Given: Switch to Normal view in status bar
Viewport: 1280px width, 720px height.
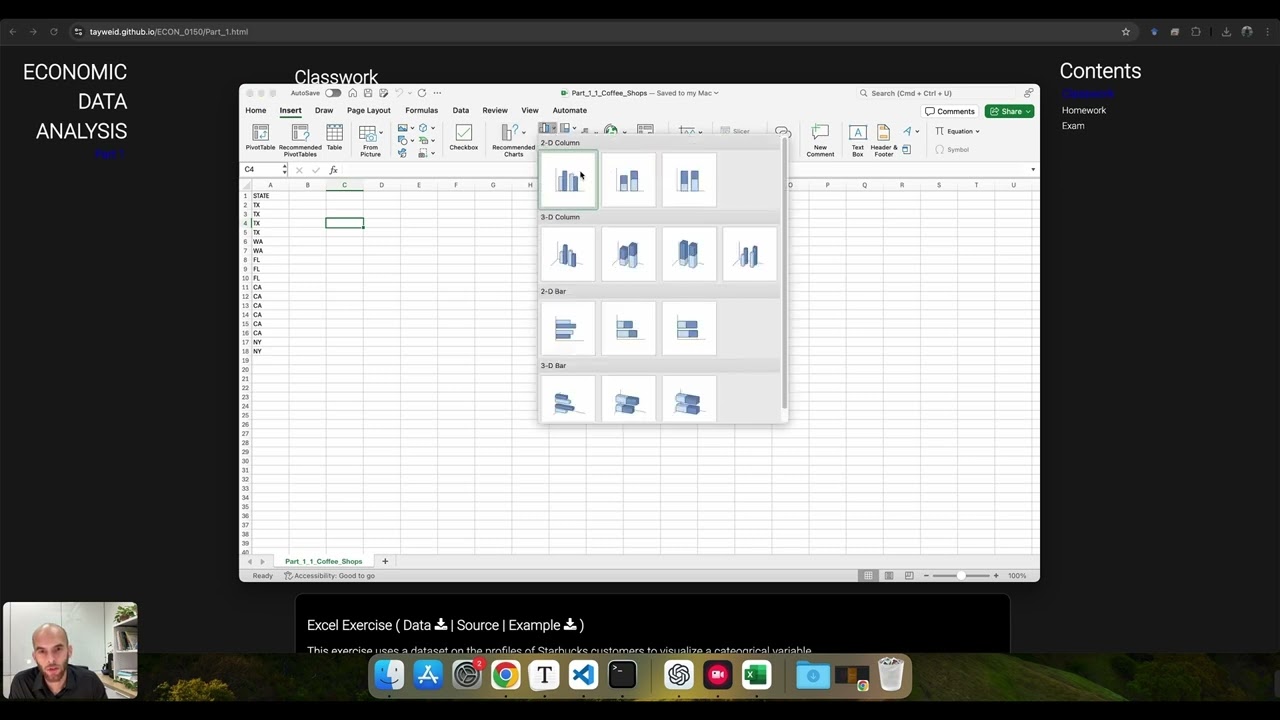Looking at the screenshot, I should pos(868,575).
